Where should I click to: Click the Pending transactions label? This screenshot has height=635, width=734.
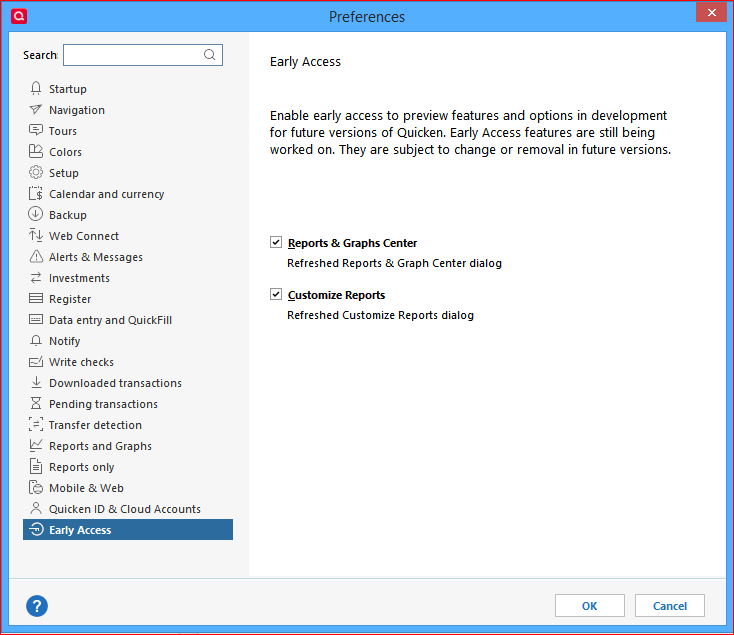(103, 404)
